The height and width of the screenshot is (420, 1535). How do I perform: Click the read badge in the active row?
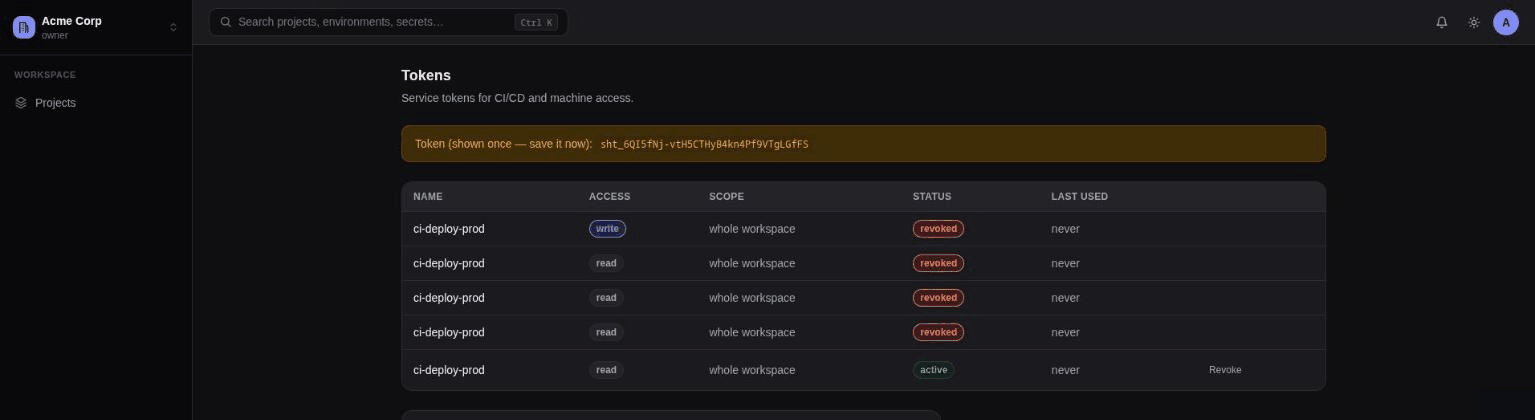pyautogui.click(x=606, y=370)
